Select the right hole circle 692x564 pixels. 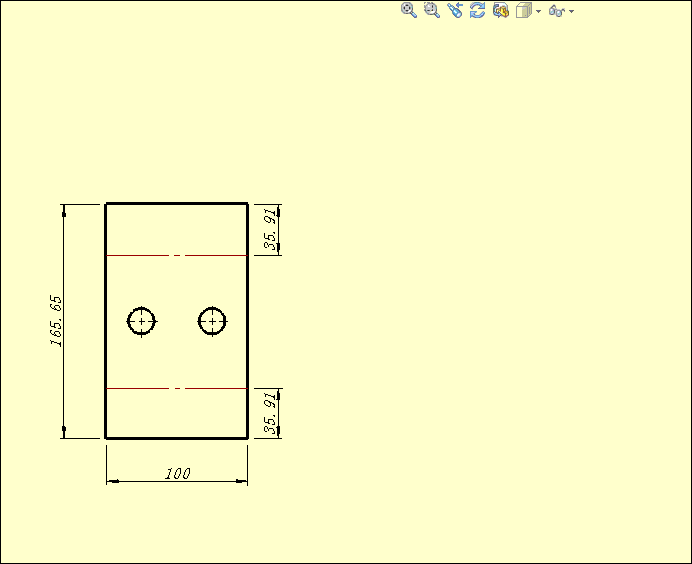coord(212,321)
